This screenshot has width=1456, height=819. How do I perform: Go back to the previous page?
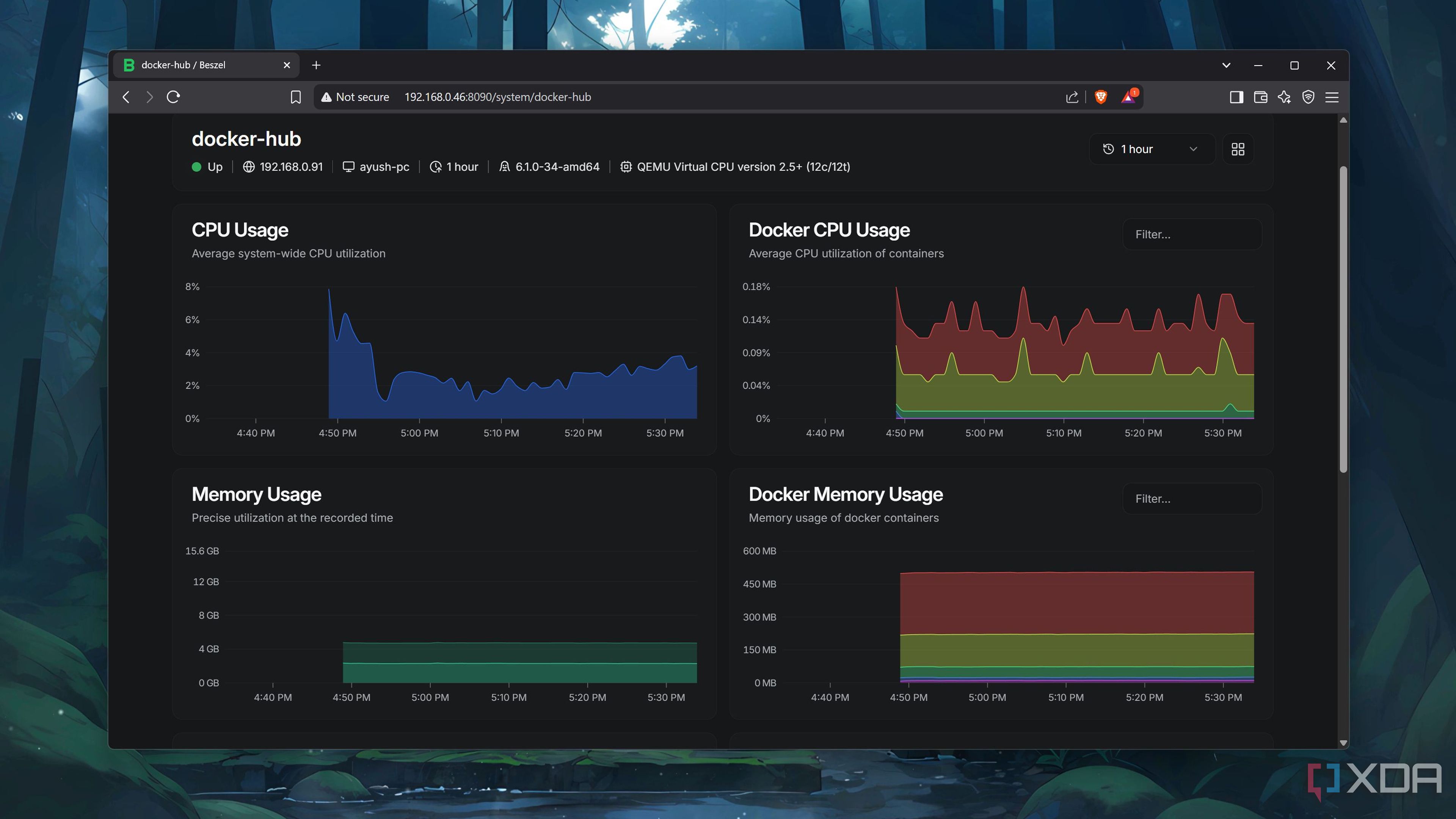click(x=126, y=97)
